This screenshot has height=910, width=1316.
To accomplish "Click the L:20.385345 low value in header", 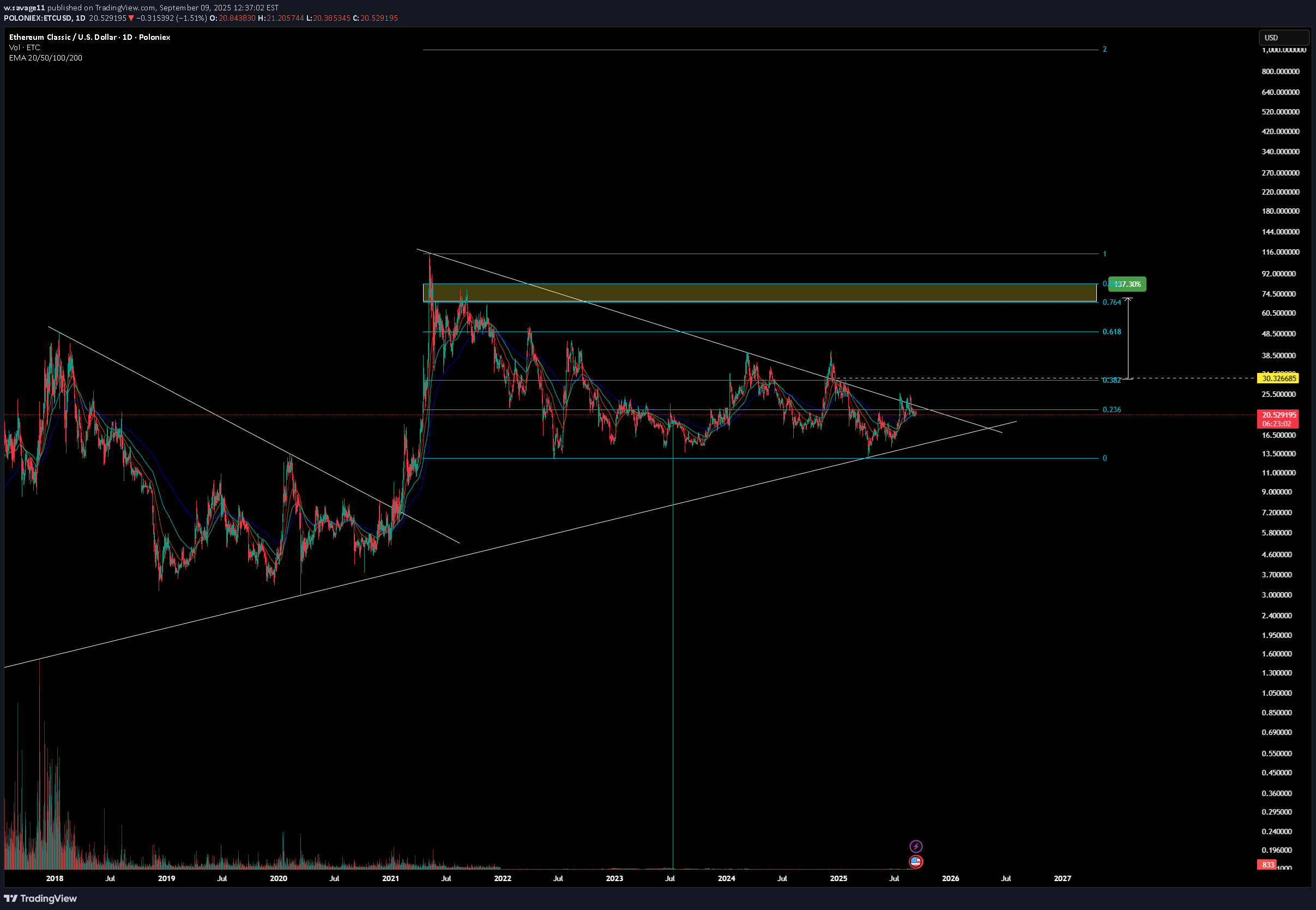I will pos(328,18).
